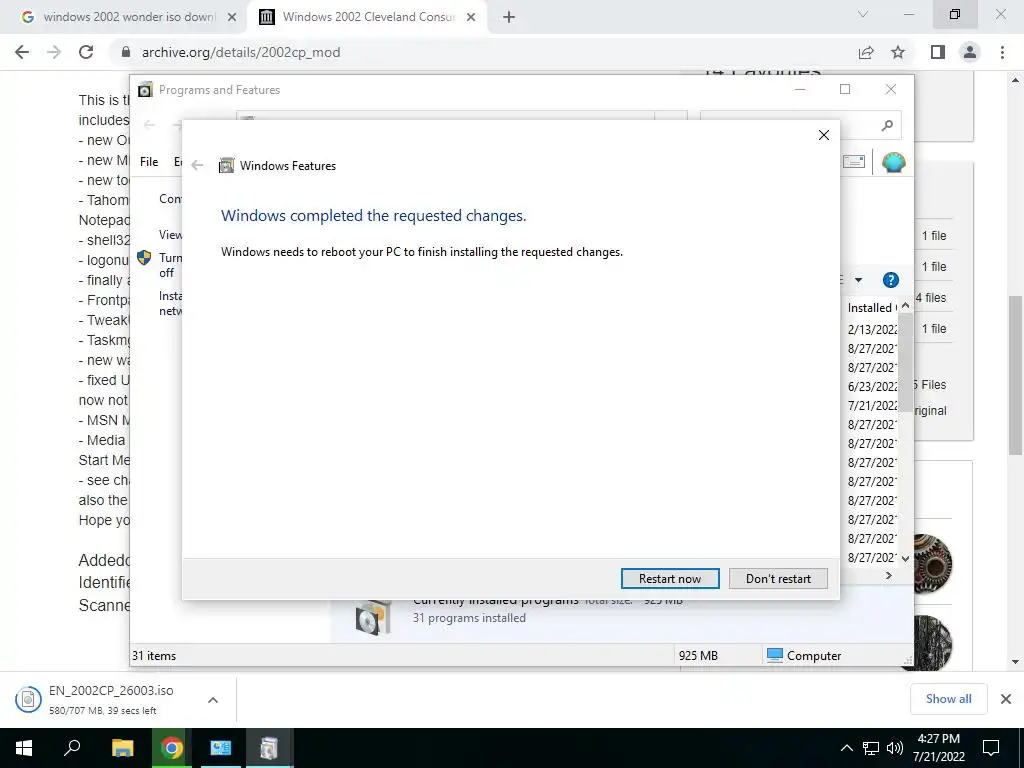Click scroll up arrow in programs list
The width and height of the screenshot is (1024, 768).
tap(905, 306)
